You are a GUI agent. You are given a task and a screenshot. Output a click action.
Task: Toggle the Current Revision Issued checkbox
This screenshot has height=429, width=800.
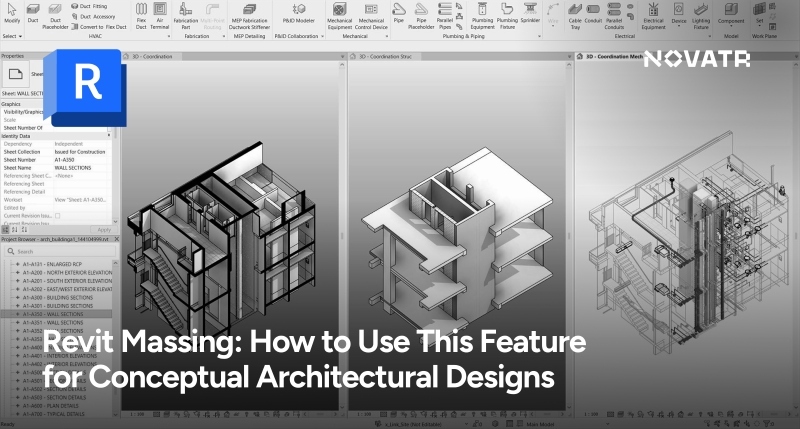tap(57, 215)
